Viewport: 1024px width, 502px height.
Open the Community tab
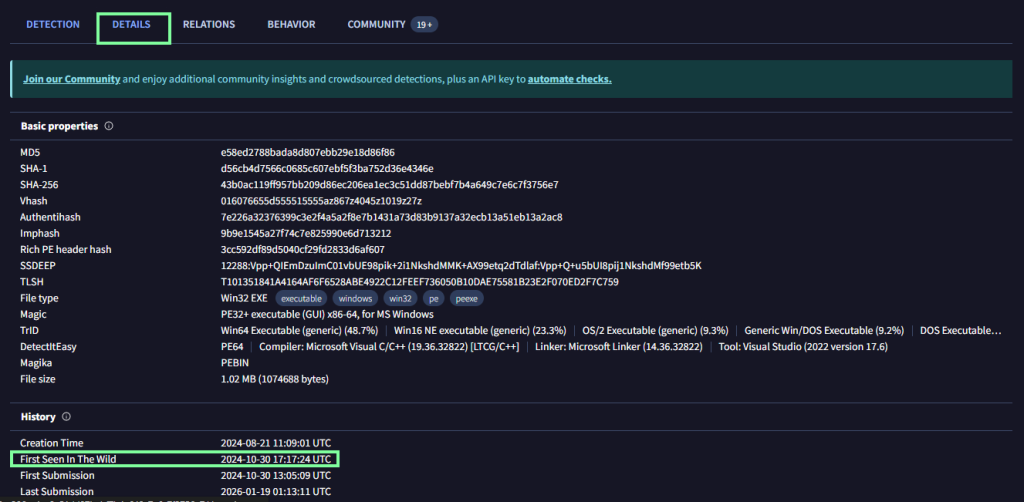click(x=376, y=24)
